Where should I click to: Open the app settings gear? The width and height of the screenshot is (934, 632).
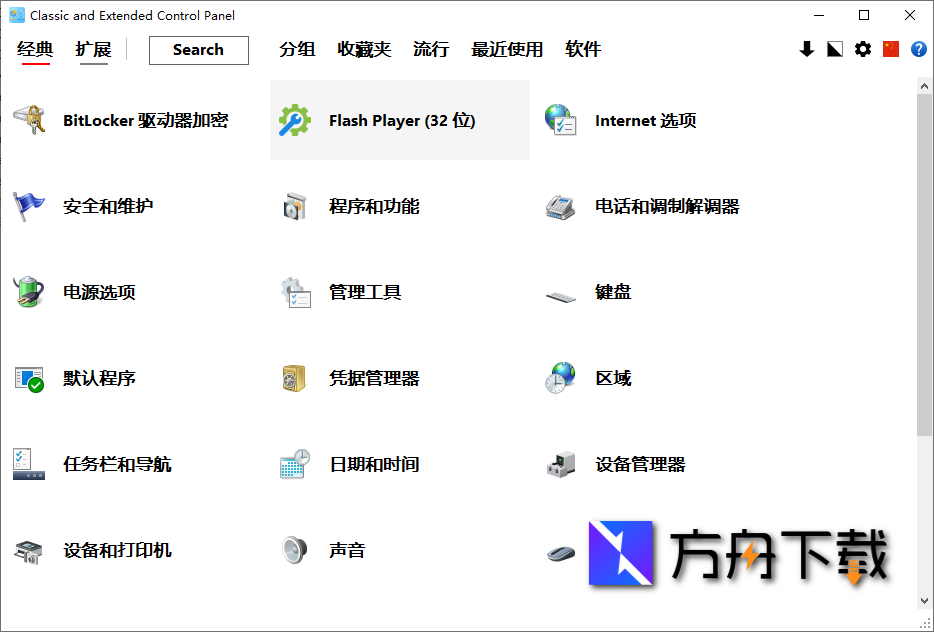863,49
